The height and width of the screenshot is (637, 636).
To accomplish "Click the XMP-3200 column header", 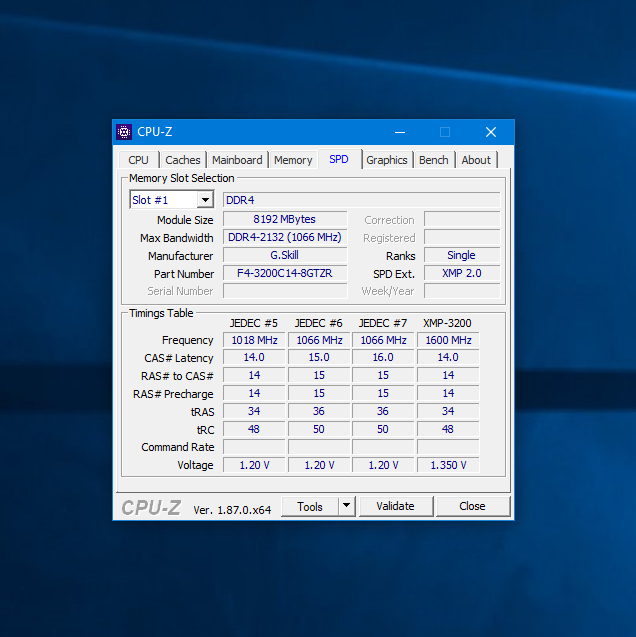I will (x=448, y=323).
